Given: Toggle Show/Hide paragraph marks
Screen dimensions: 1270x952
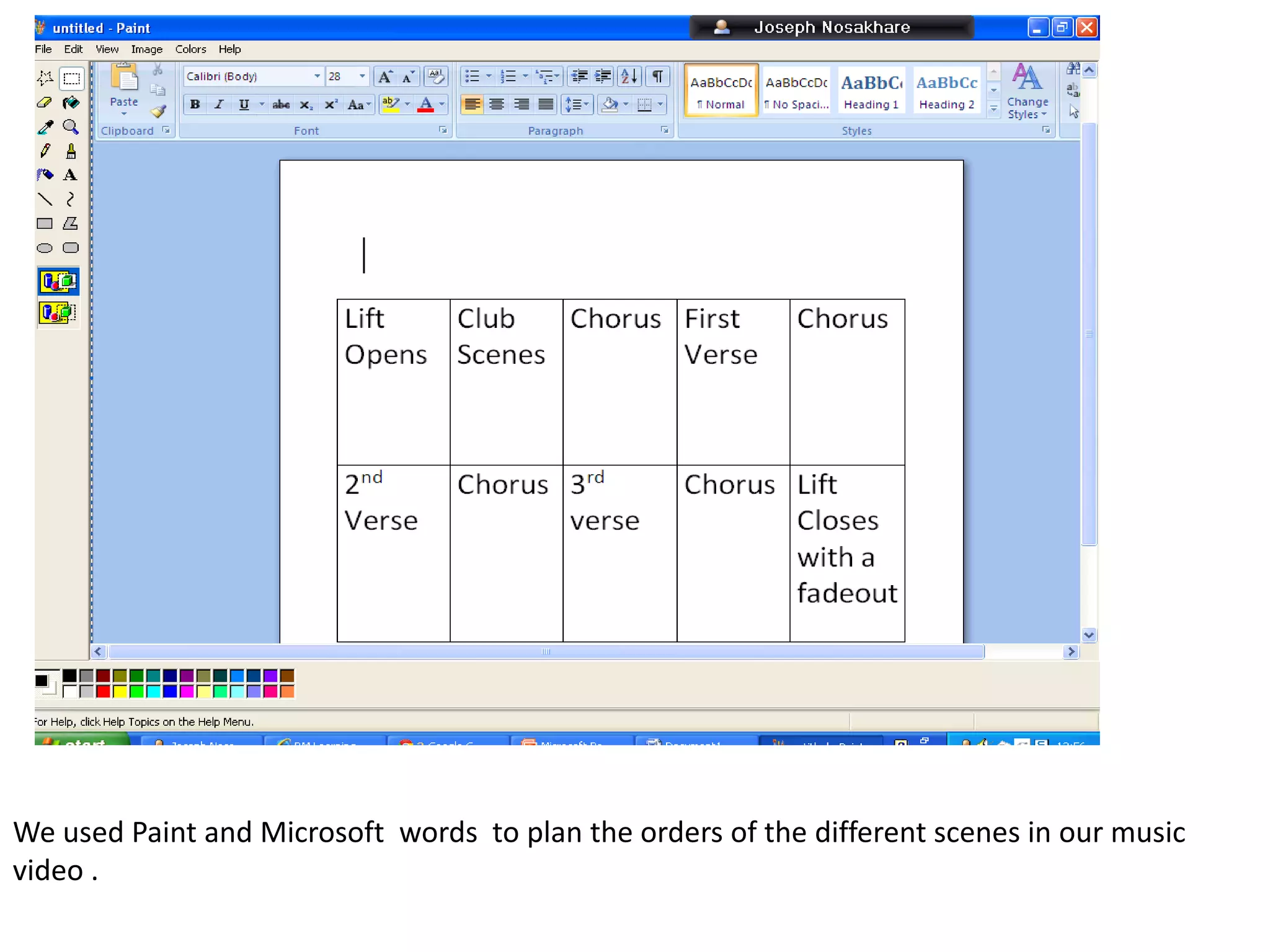Looking at the screenshot, I should click(657, 76).
